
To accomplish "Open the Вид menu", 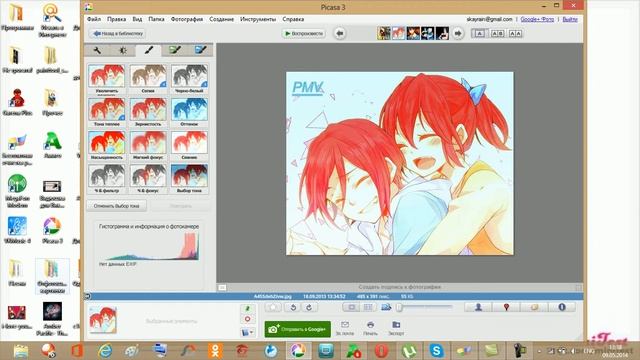I will point(137,19).
